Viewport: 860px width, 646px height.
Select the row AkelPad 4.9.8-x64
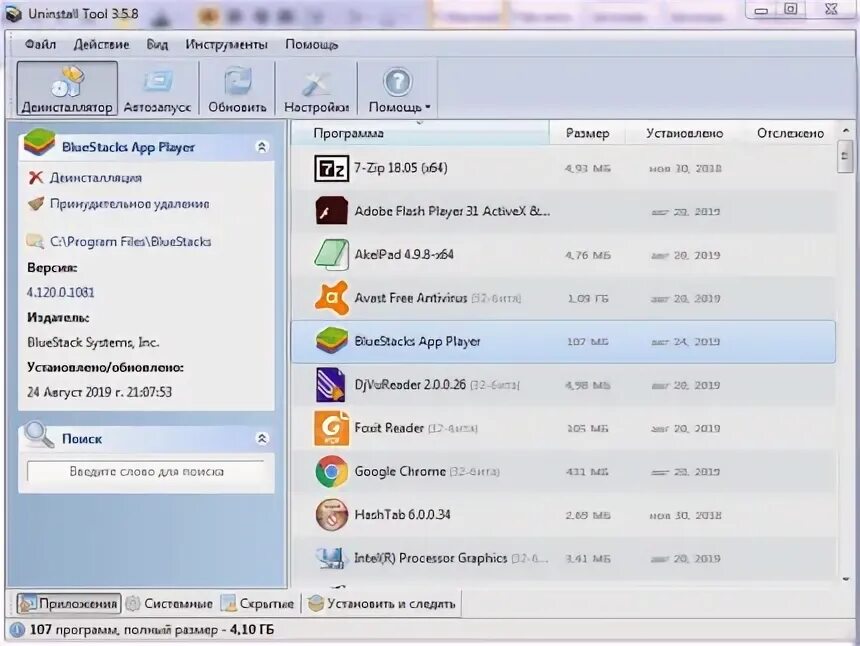tap(563, 254)
